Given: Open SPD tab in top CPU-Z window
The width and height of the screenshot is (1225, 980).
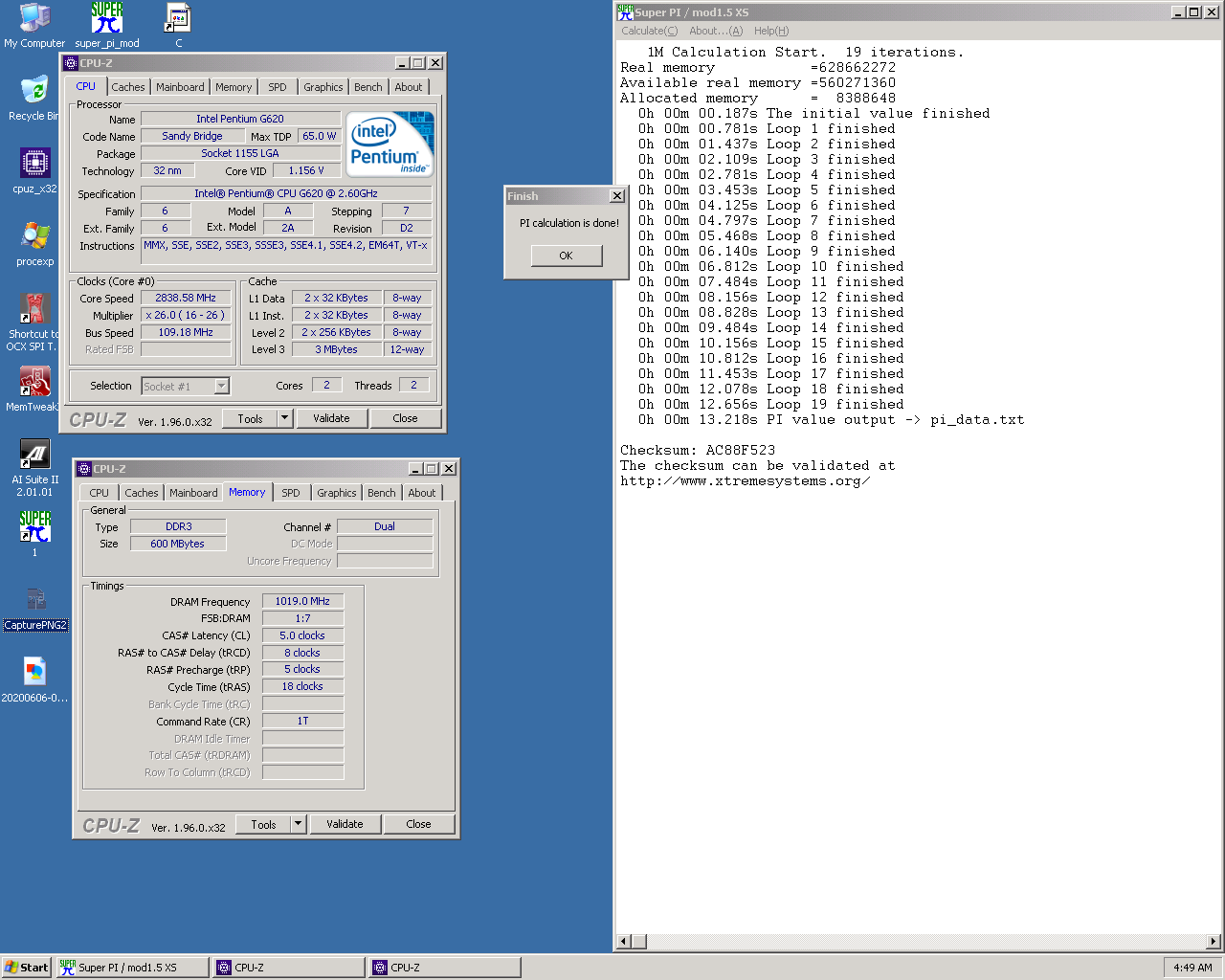Looking at the screenshot, I should pos(278,87).
